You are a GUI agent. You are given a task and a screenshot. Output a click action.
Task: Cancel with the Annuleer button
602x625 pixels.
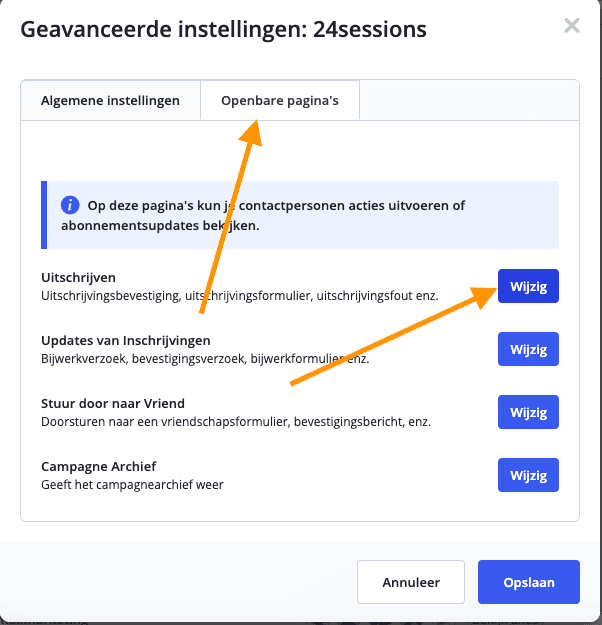(411, 582)
